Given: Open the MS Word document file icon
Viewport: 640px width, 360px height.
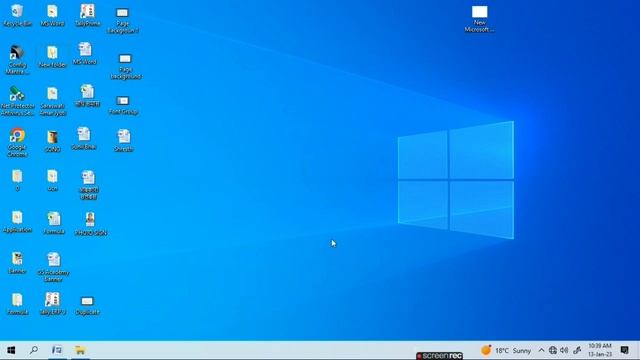Looking at the screenshot, I should 85,53.
